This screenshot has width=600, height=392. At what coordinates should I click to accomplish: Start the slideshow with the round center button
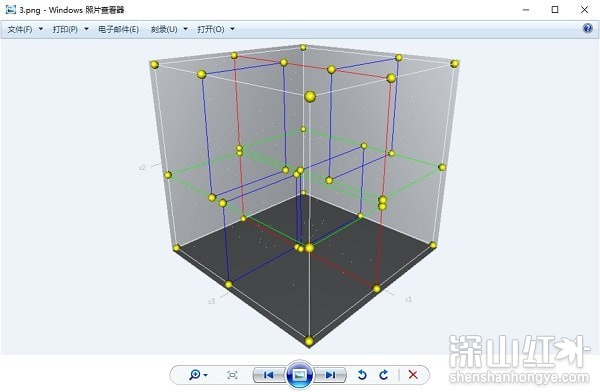300,375
